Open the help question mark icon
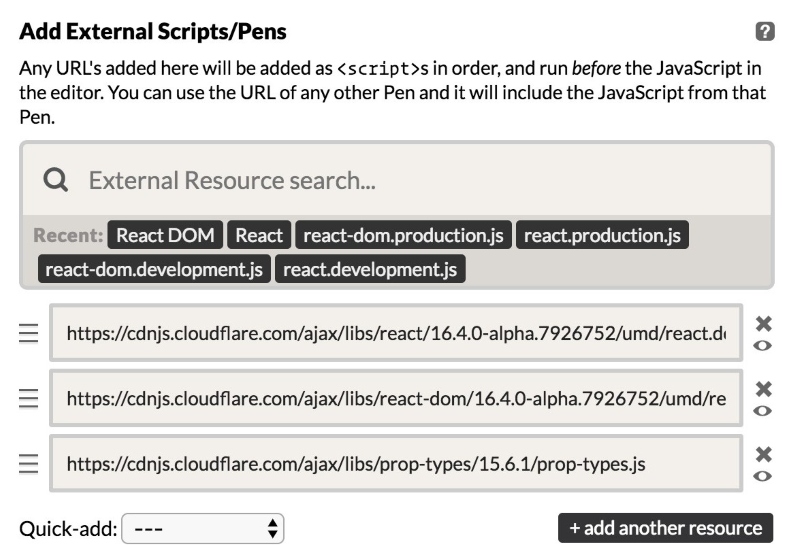This screenshot has width=800, height=549. pyautogui.click(x=765, y=31)
